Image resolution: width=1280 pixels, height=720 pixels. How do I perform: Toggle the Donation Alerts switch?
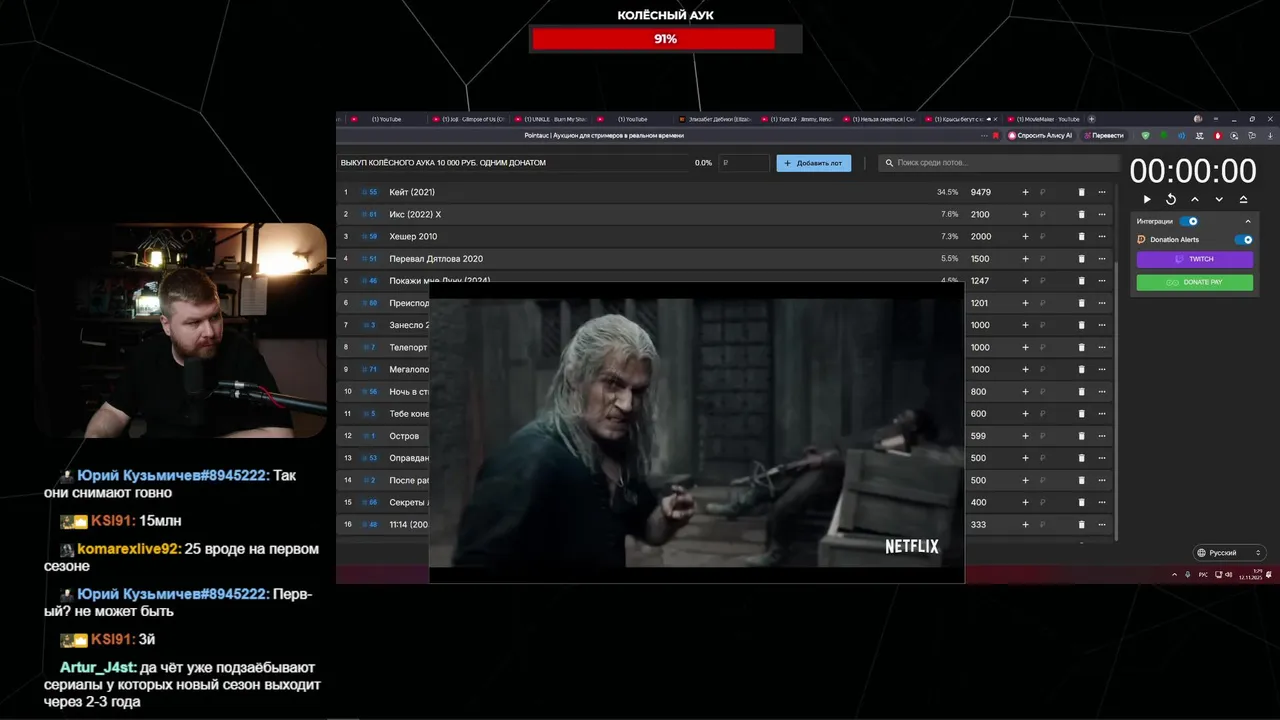coord(1244,240)
